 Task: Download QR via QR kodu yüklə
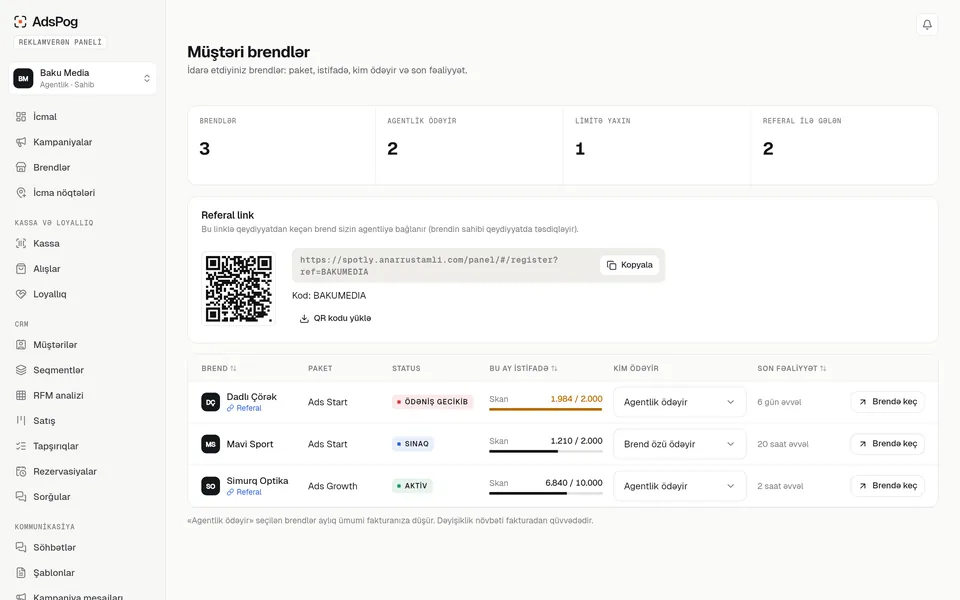click(x=335, y=318)
